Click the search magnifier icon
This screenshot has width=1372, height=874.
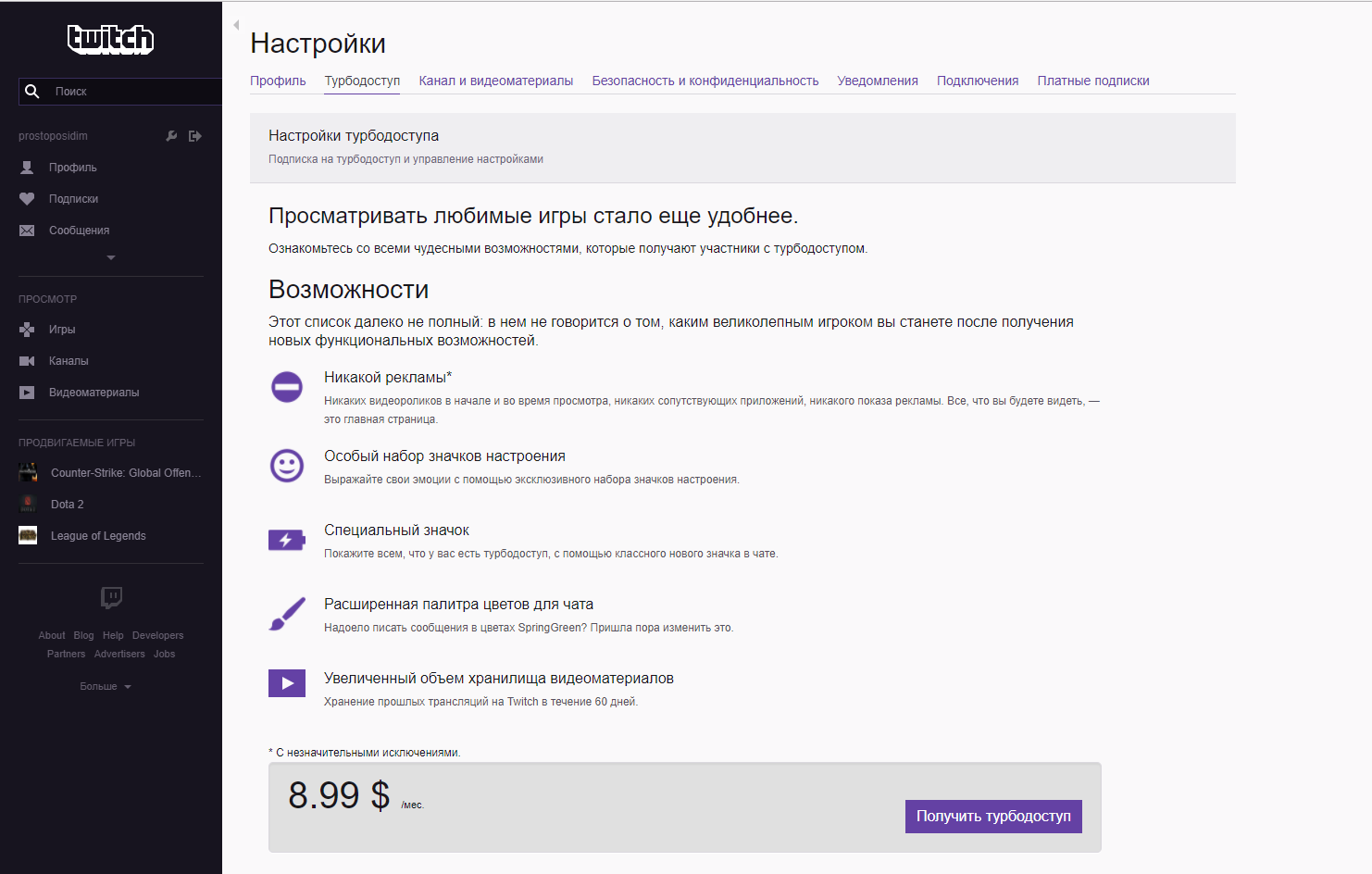click(x=32, y=91)
